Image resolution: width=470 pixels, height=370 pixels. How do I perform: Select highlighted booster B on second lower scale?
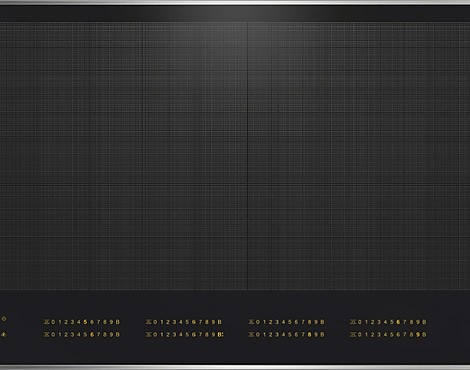220,334
